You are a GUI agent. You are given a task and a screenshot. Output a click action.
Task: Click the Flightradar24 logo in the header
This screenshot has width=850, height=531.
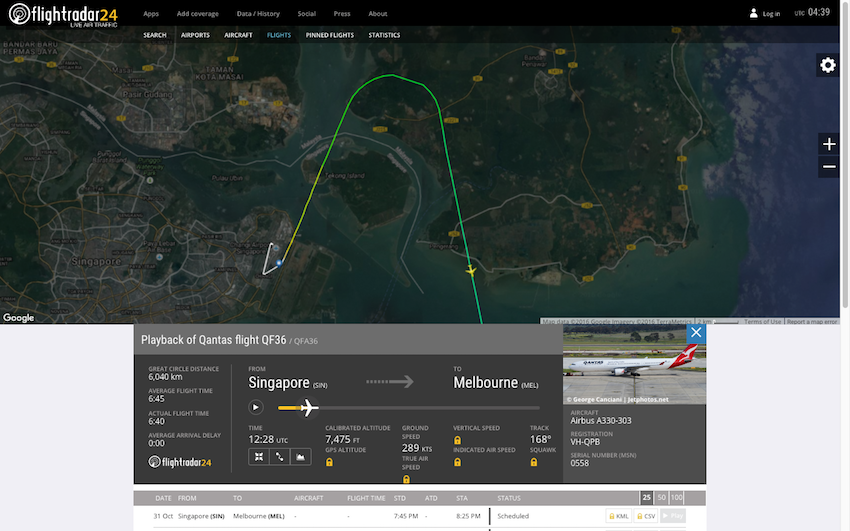pyautogui.click(x=63, y=14)
